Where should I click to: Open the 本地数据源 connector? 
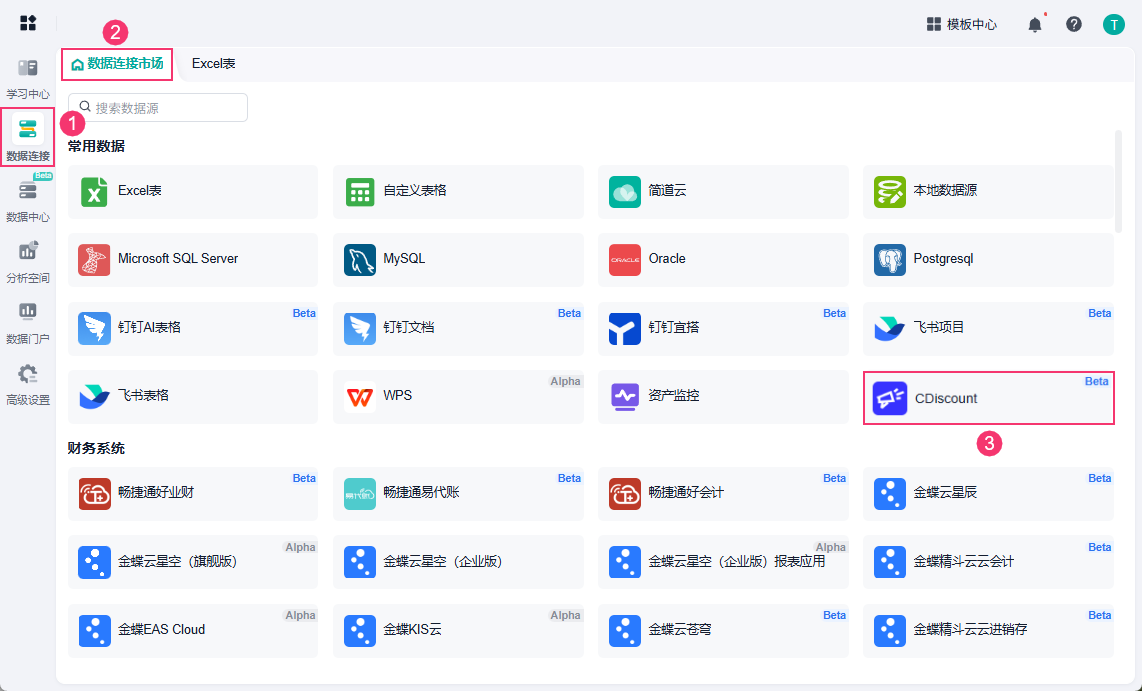(988, 191)
